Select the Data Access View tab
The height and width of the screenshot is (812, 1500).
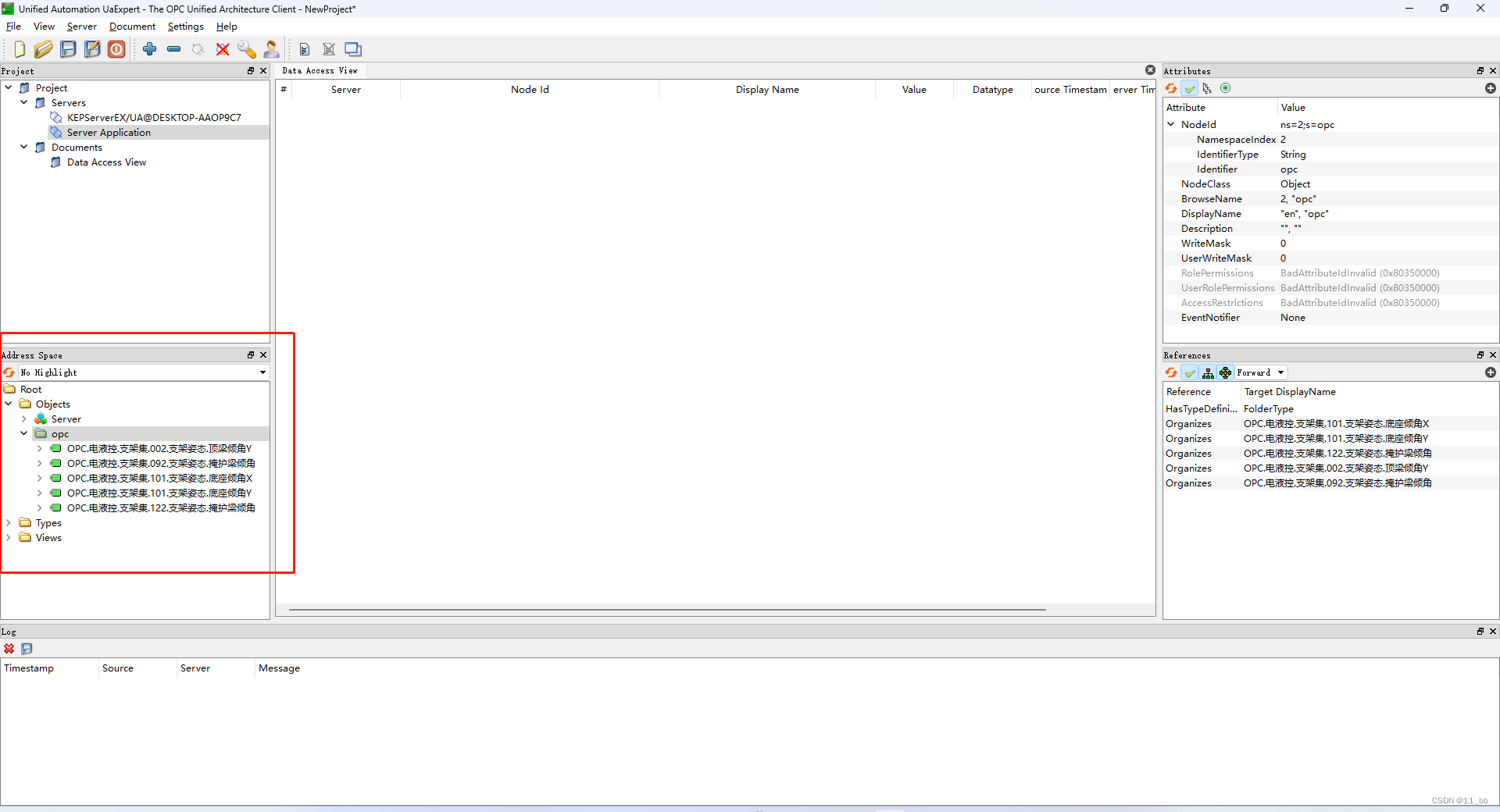[x=320, y=70]
